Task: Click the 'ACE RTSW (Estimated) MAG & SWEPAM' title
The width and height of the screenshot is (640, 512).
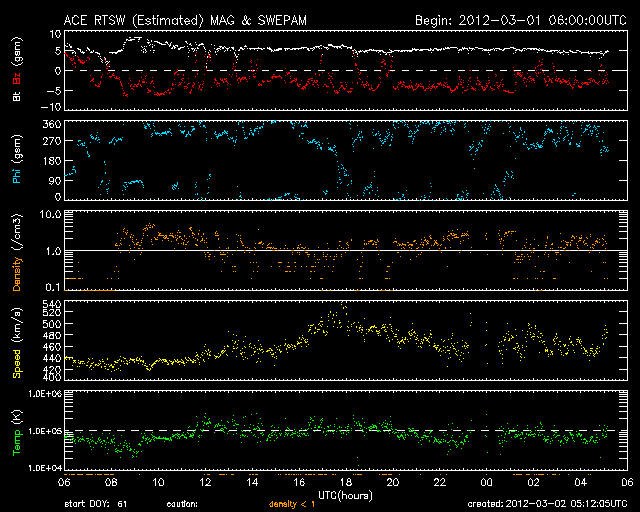Action: (185, 20)
